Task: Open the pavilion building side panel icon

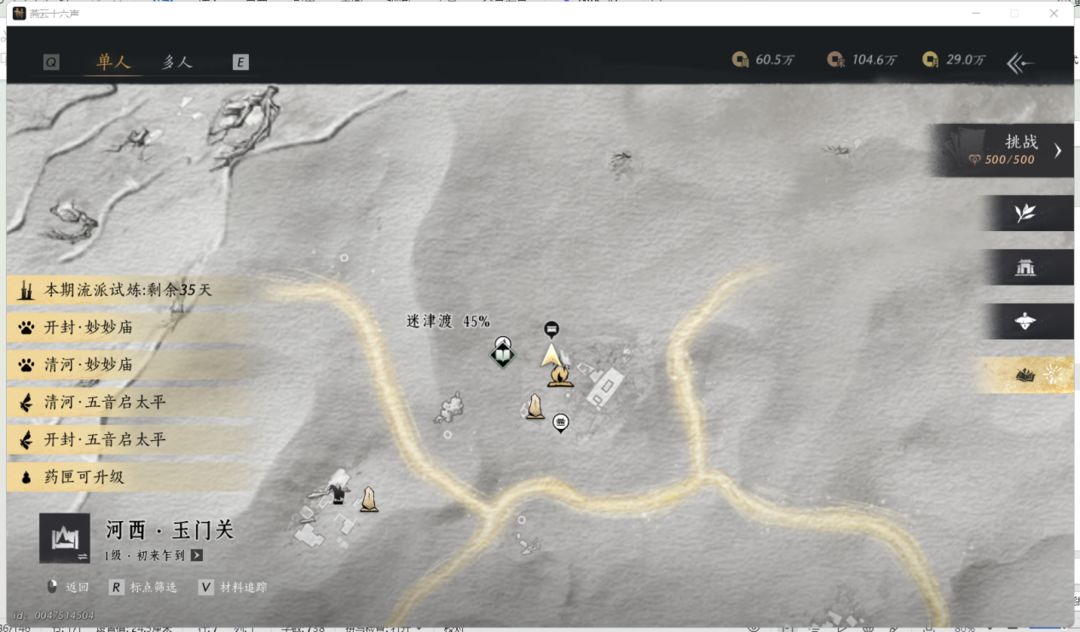Action: click(x=1025, y=267)
